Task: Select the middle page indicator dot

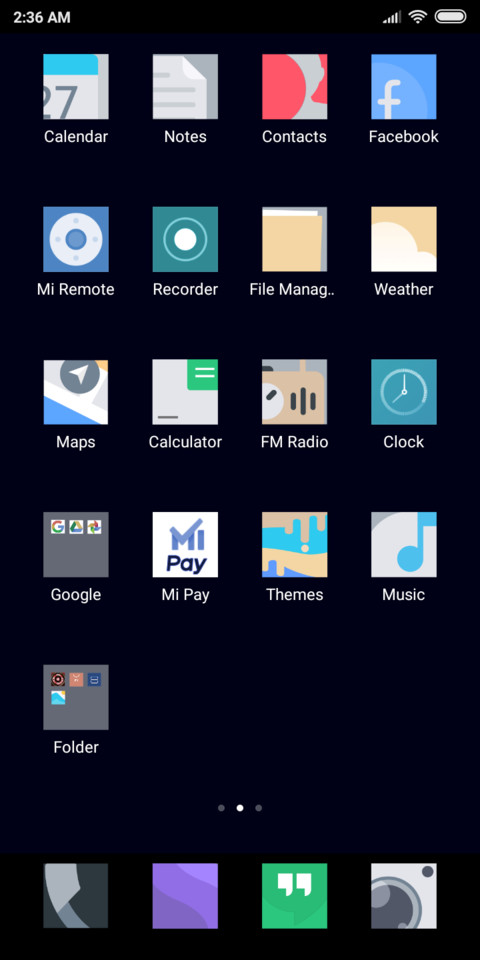Action: 240,808
